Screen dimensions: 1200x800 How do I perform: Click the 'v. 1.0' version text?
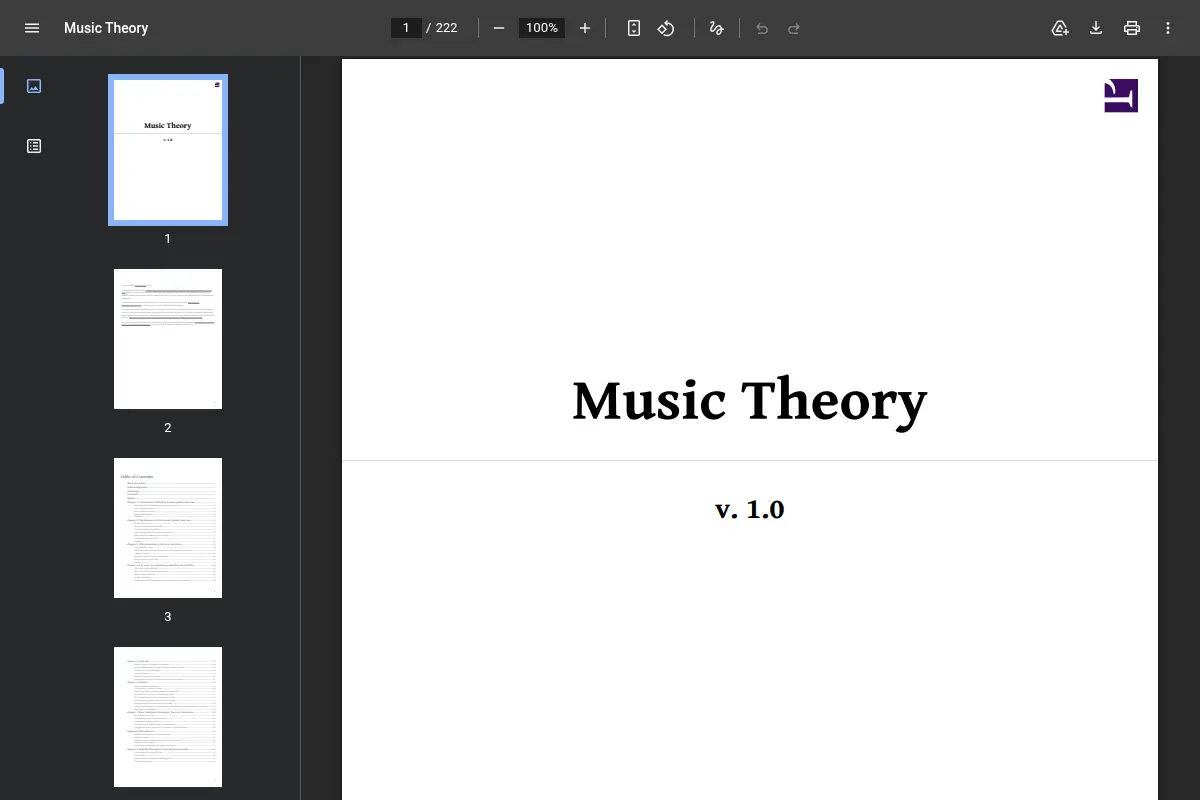(750, 509)
